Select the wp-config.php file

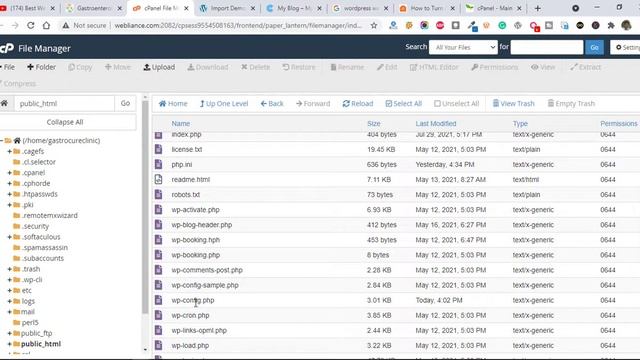pos(193,300)
